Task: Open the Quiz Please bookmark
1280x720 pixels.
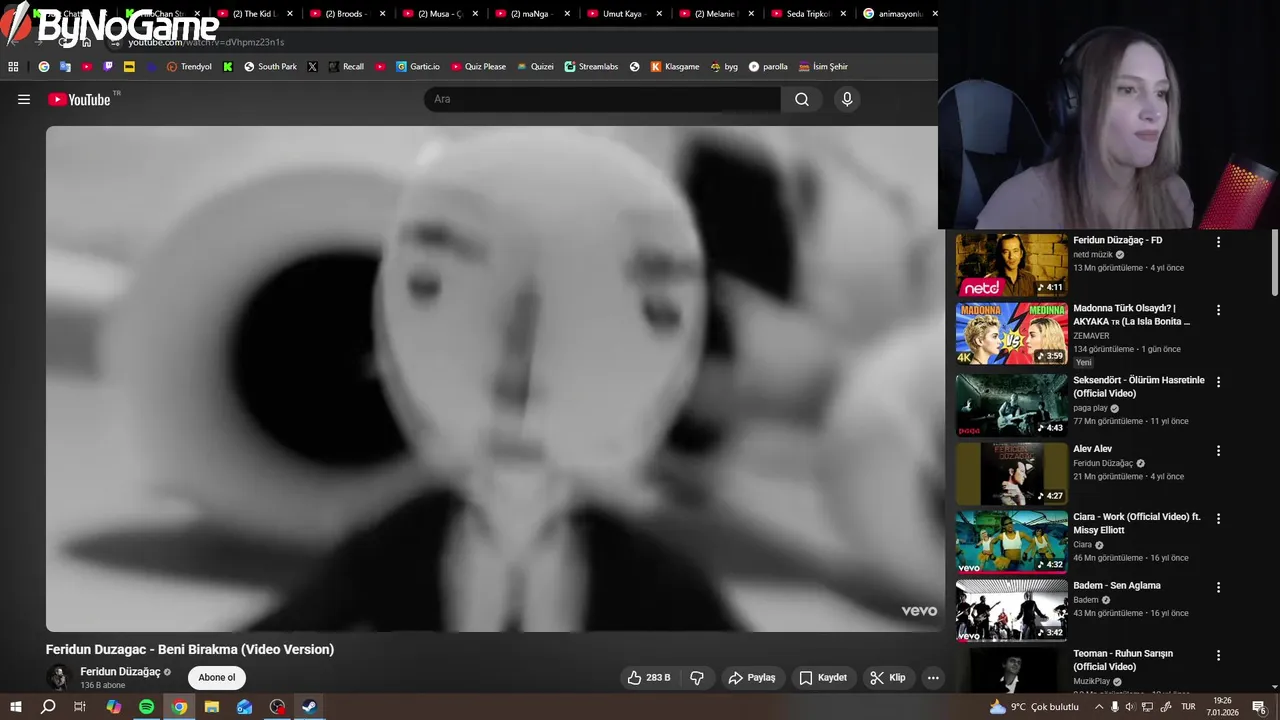Action: pyautogui.click(x=478, y=67)
